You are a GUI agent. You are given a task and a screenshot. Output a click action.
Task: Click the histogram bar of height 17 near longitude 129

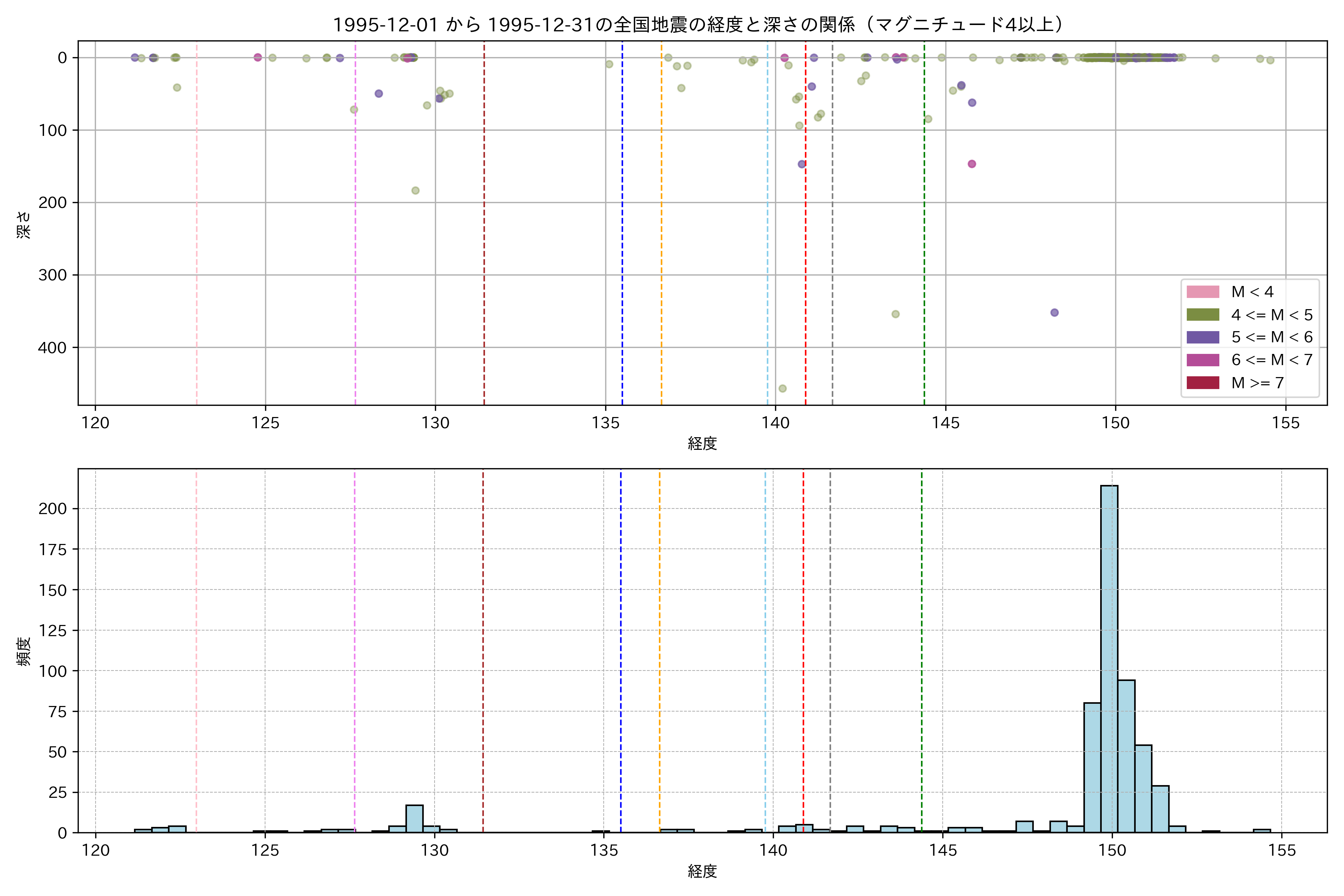414,818
